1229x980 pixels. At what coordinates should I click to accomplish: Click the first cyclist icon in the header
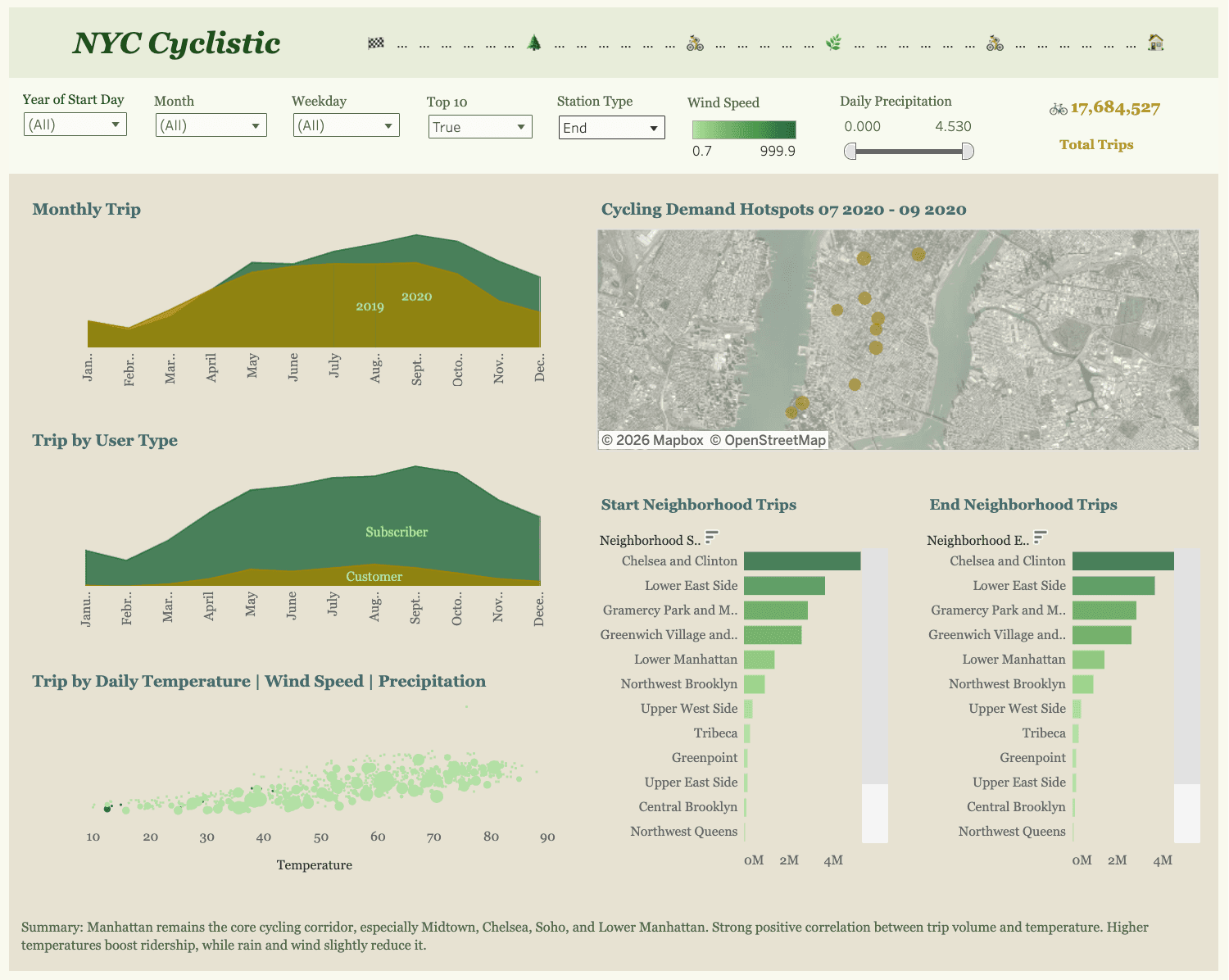[x=695, y=42]
